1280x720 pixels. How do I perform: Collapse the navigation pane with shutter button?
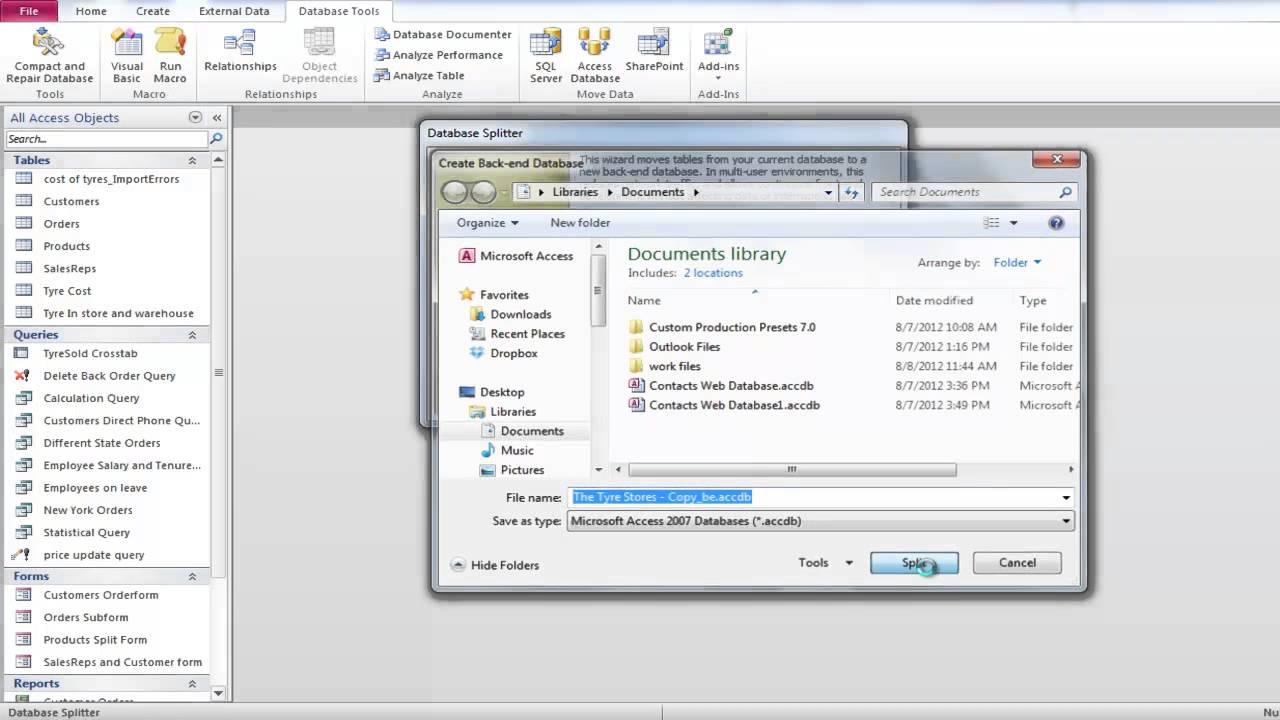(x=216, y=117)
